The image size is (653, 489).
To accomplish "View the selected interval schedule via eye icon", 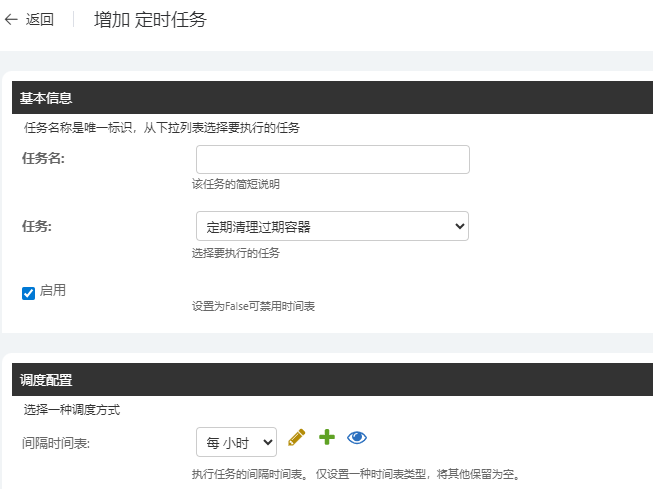I will click(x=357, y=438).
